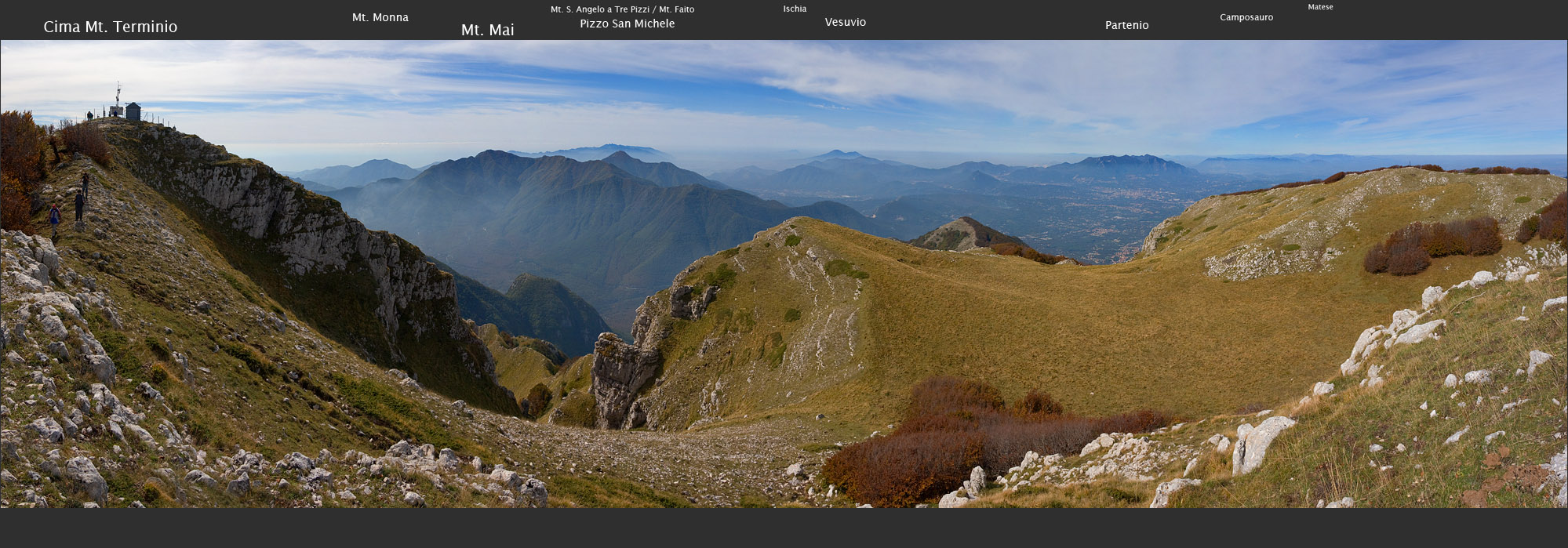Click the 'Cima Mt. Terminio' label

[x=111, y=27]
